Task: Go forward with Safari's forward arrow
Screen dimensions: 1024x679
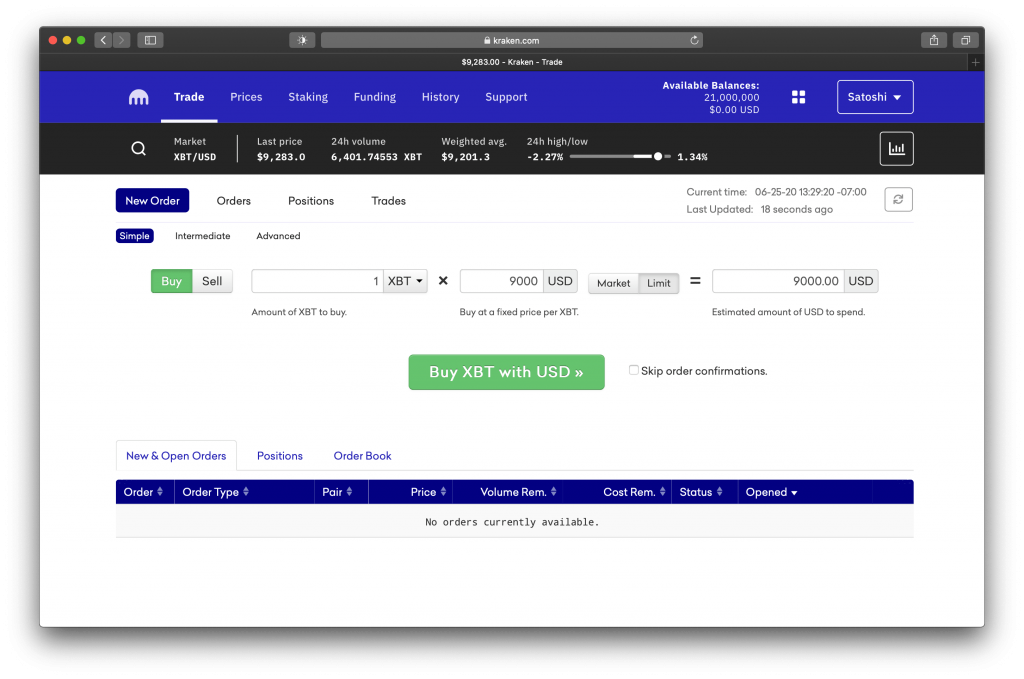Action: coord(121,40)
